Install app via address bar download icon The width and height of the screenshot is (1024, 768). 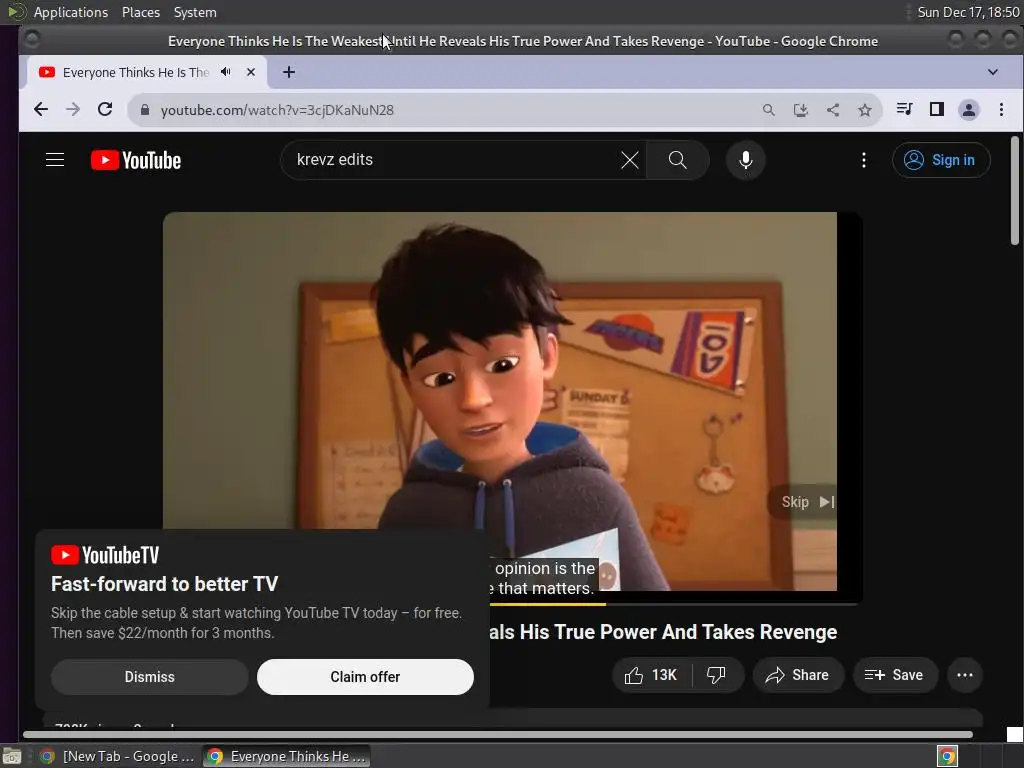(801, 110)
